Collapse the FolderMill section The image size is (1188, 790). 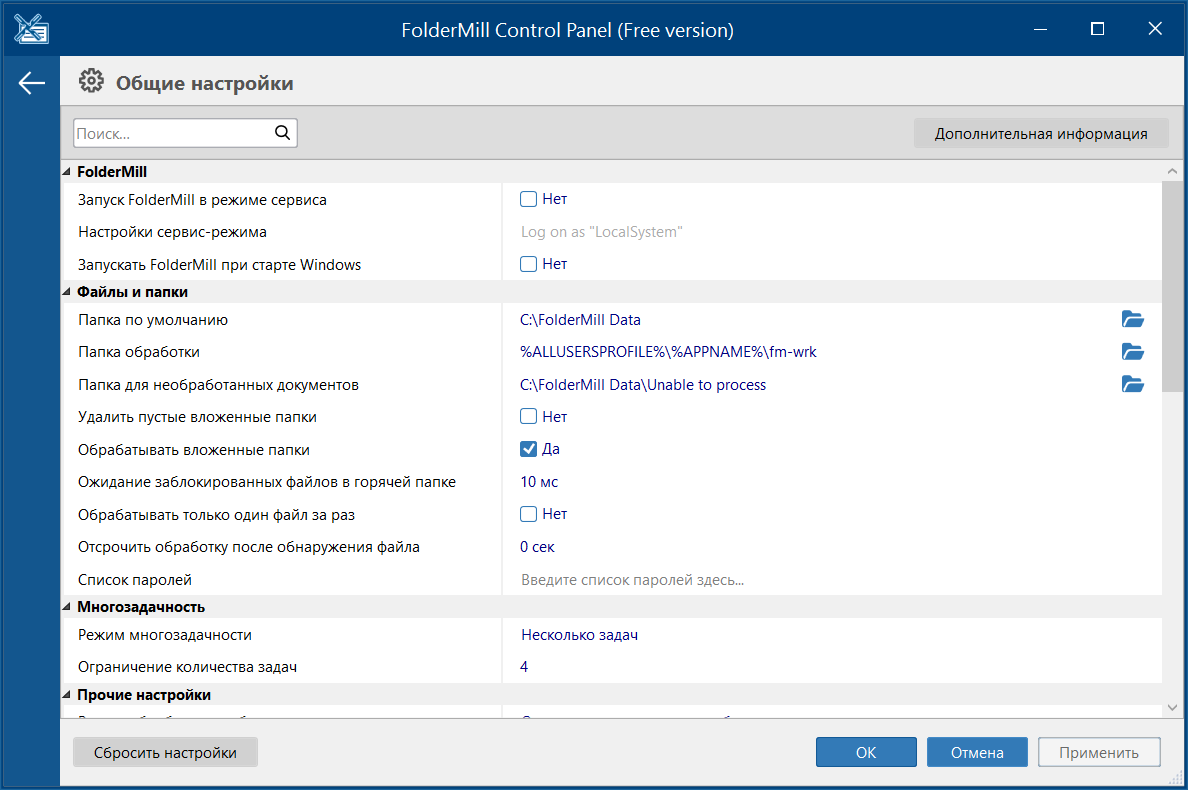pos(67,172)
